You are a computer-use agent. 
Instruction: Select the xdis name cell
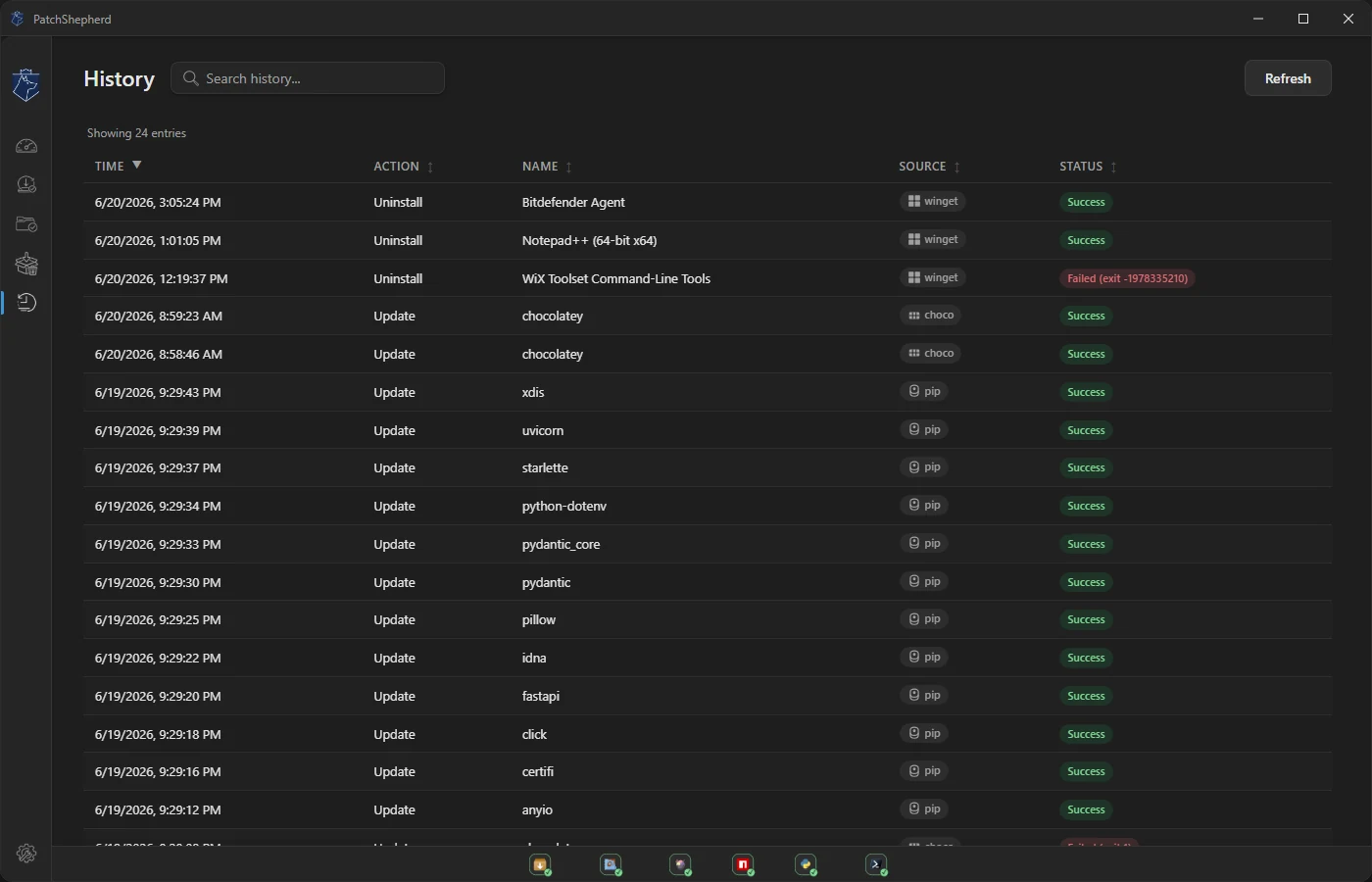[x=533, y=392]
